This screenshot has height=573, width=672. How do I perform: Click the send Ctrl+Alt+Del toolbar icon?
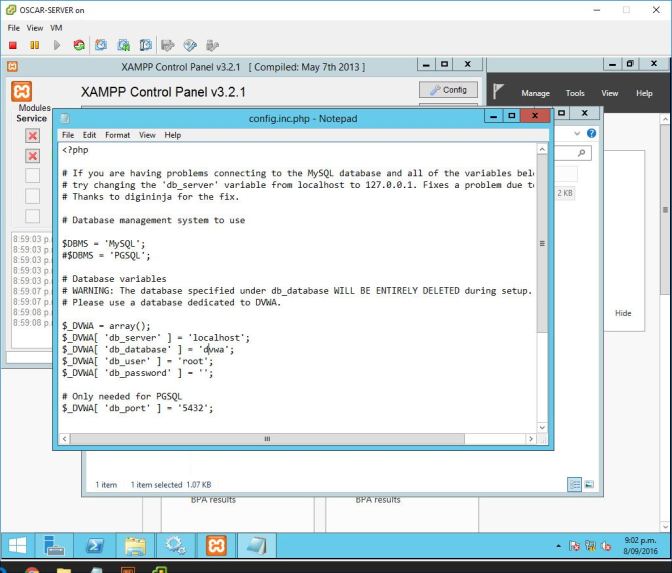point(168,45)
